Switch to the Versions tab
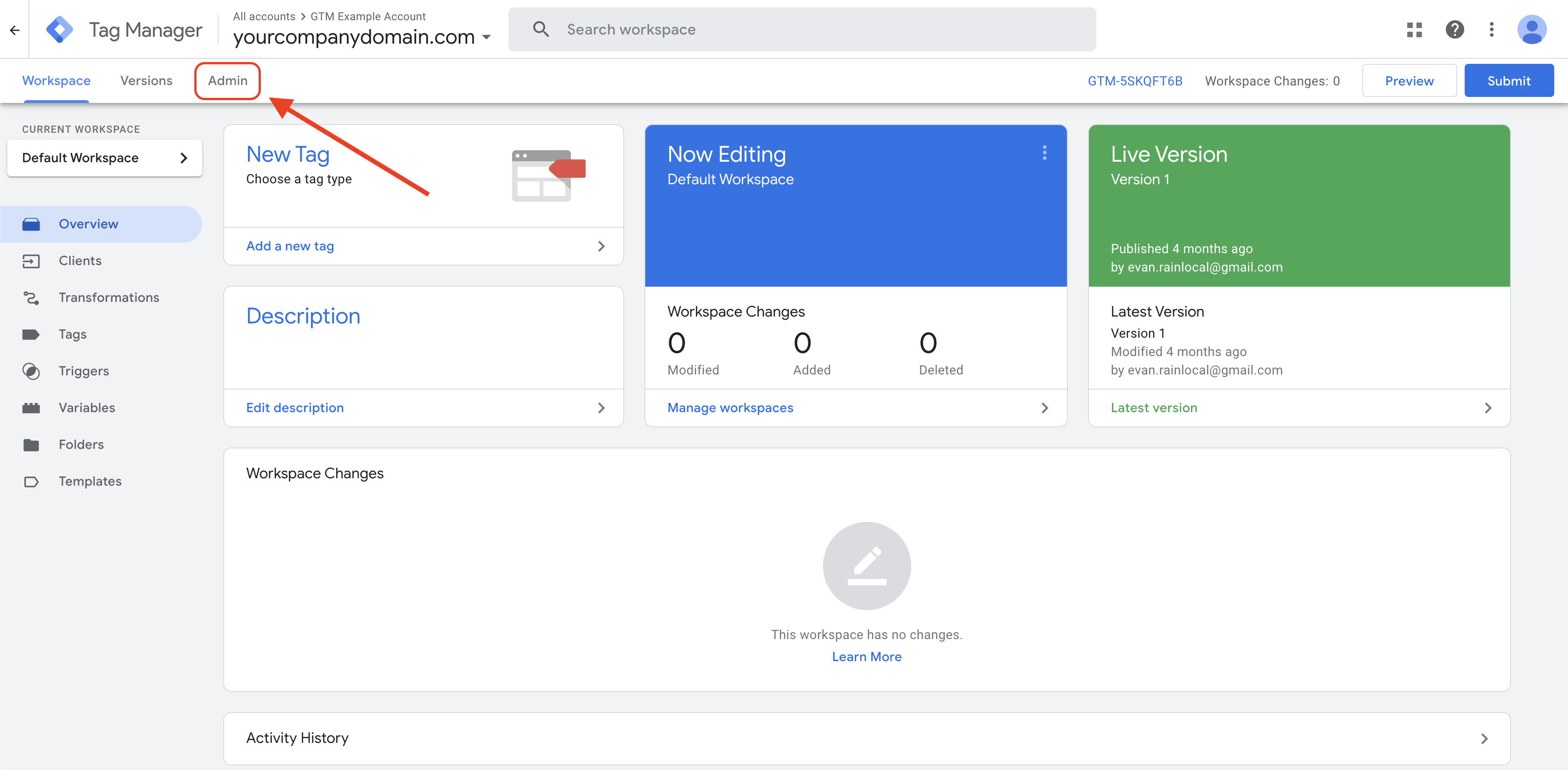Viewport: 1568px width, 770px height. [146, 81]
